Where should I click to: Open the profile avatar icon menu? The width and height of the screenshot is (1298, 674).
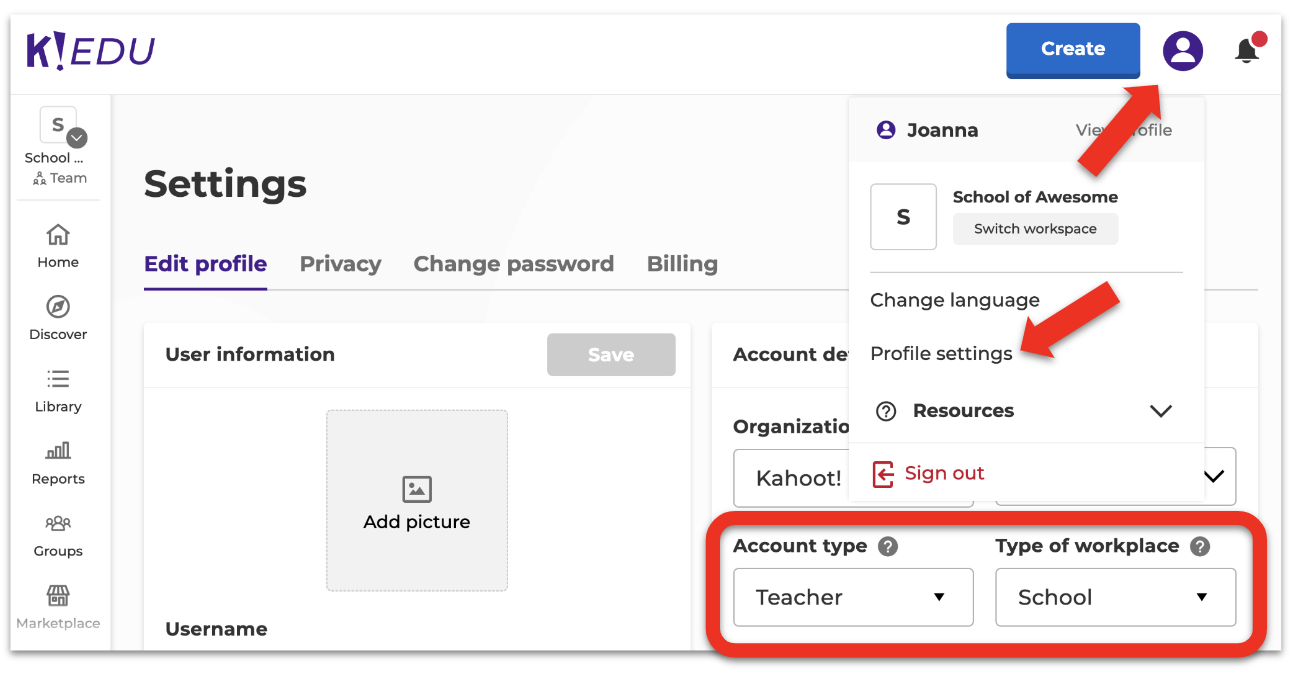[x=1182, y=50]
